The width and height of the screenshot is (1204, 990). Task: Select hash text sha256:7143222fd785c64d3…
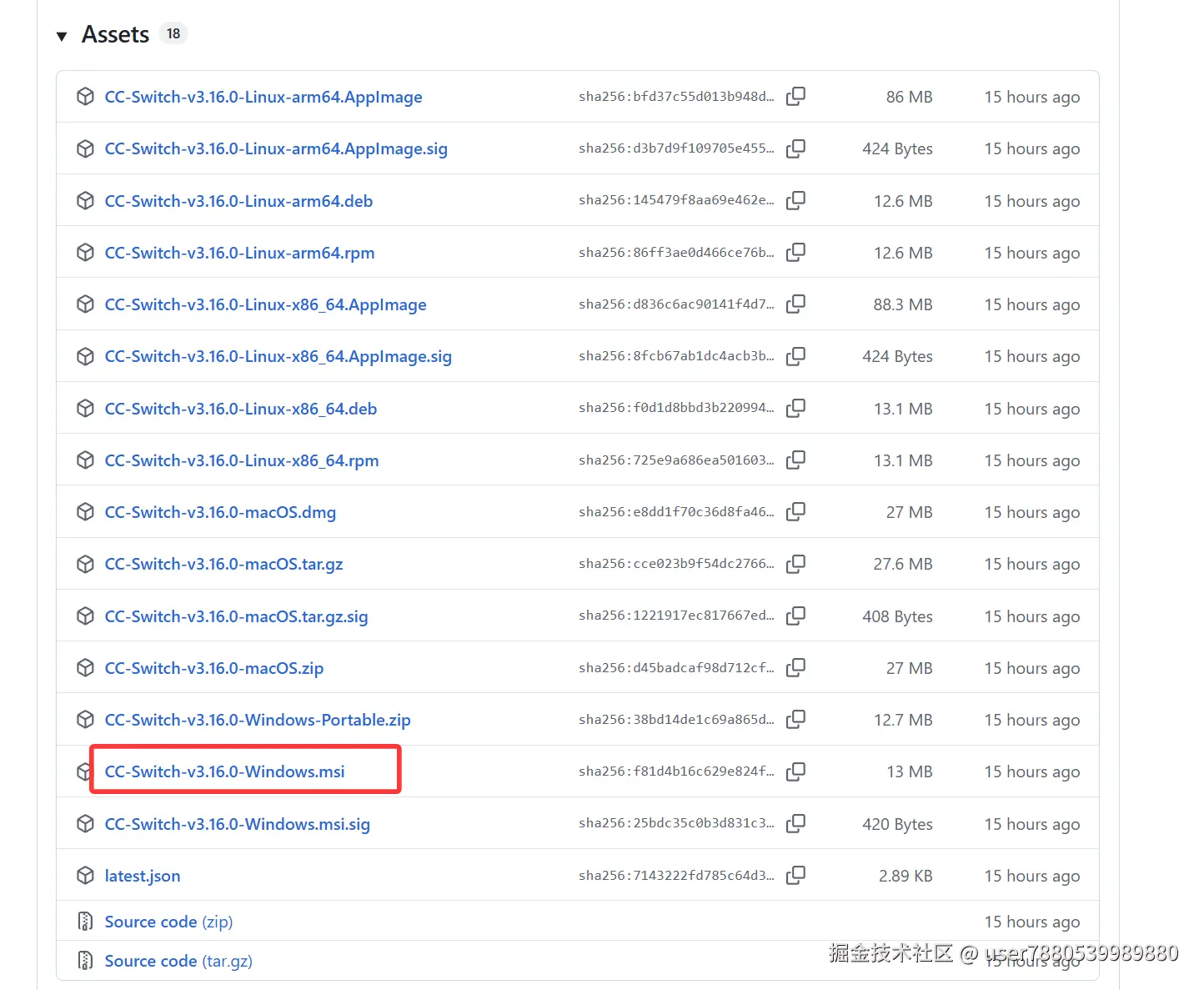coord(676,875)
